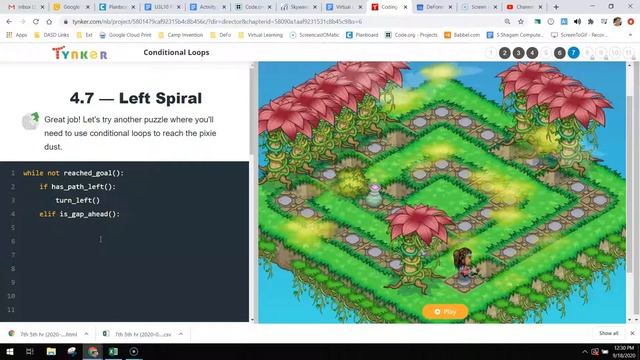
Task: Go to level 3 in the progress bar
Action: tap(518, 53)
